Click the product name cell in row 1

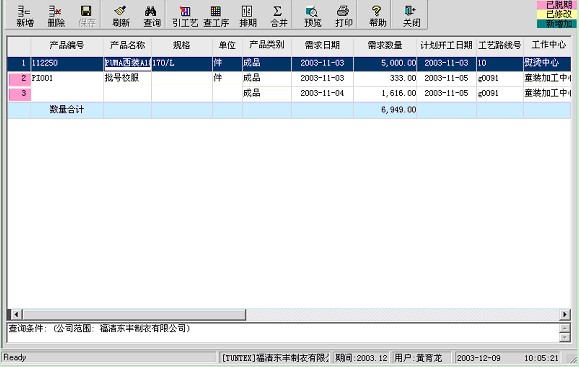coord(127,64)
